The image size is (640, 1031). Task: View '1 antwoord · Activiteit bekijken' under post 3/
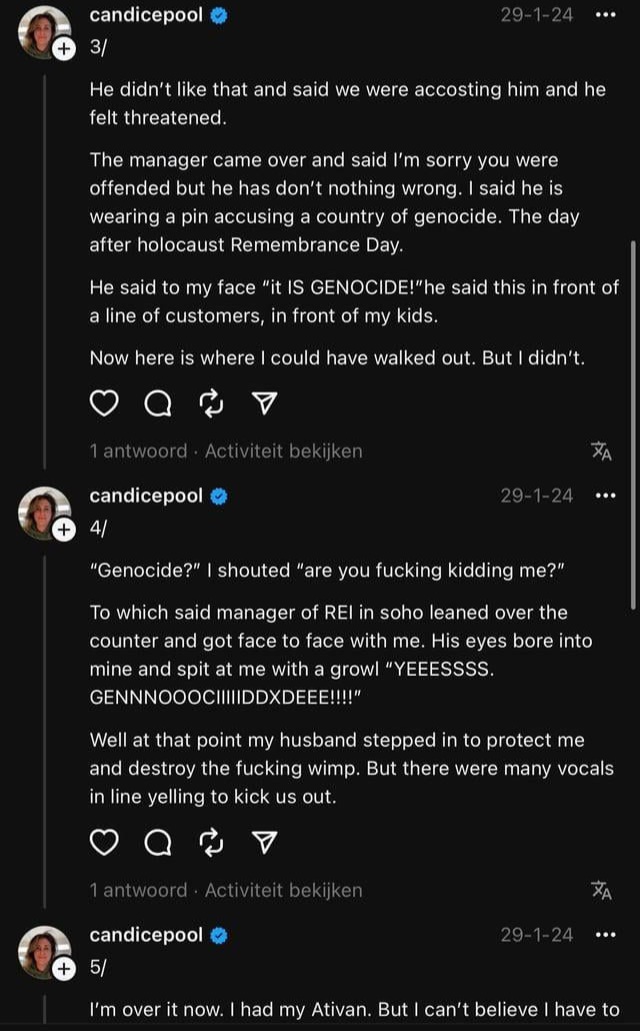tap(226, 451)
